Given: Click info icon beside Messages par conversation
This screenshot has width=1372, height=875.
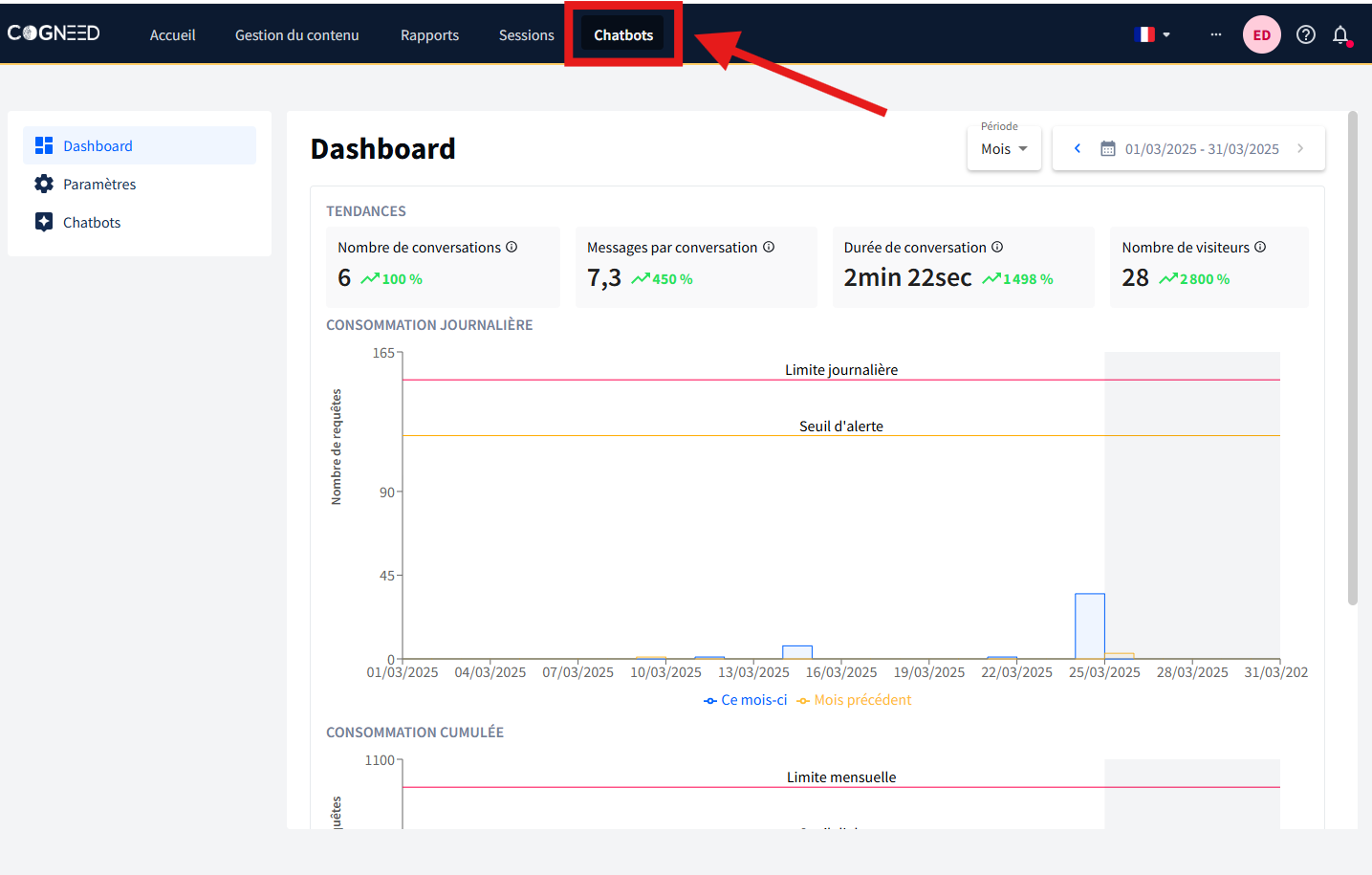Looking at the screenshot, I should pyautogui.click(x=769, y=247).
